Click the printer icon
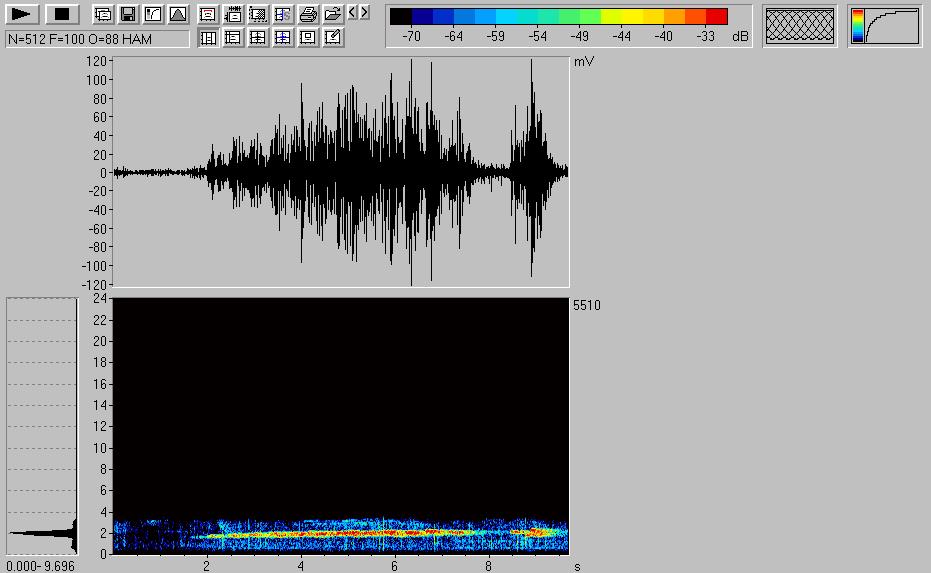Viewport: 931px width, 573px height. click(308, 15)
